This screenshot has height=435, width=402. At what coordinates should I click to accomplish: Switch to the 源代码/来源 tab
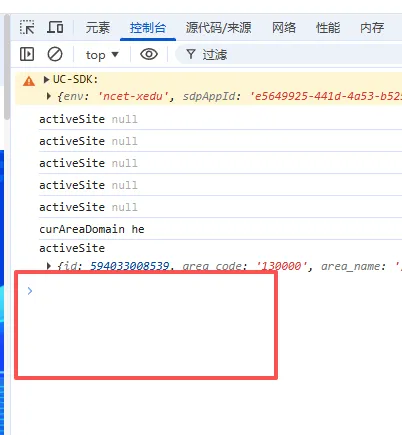point(218,28)
